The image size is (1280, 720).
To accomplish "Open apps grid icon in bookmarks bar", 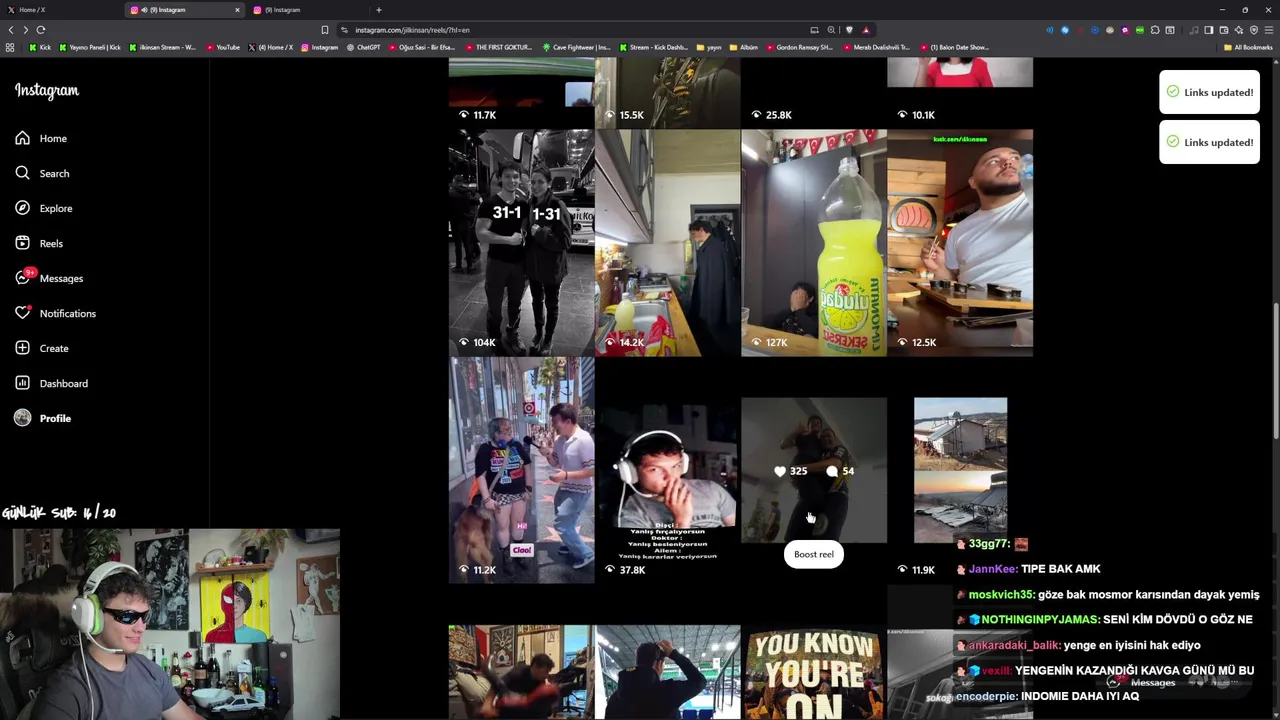I will [10, 47].
